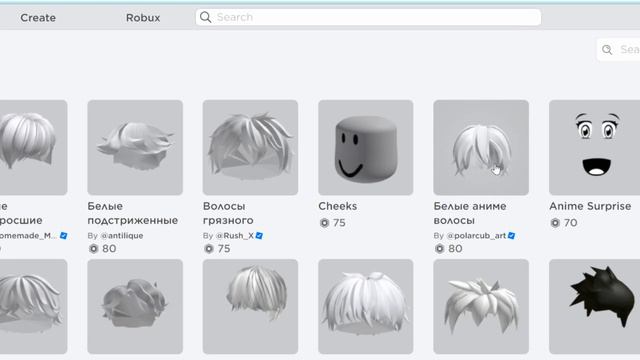
Task: Click price 80 under Белые подстриженные
Action: tap(109, 249)
